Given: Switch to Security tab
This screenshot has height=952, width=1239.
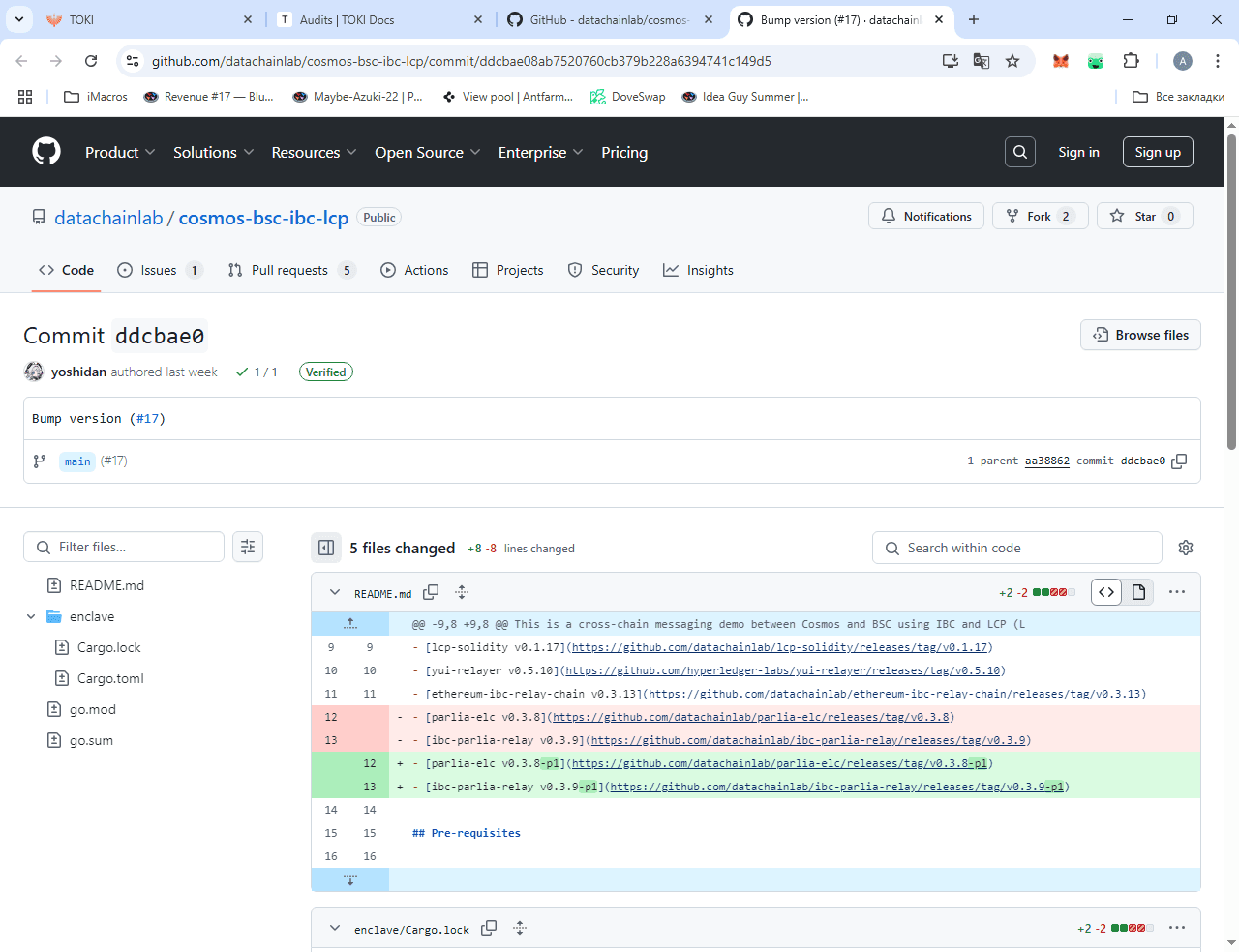Looking at the screenshot, I should coord(603,270).
